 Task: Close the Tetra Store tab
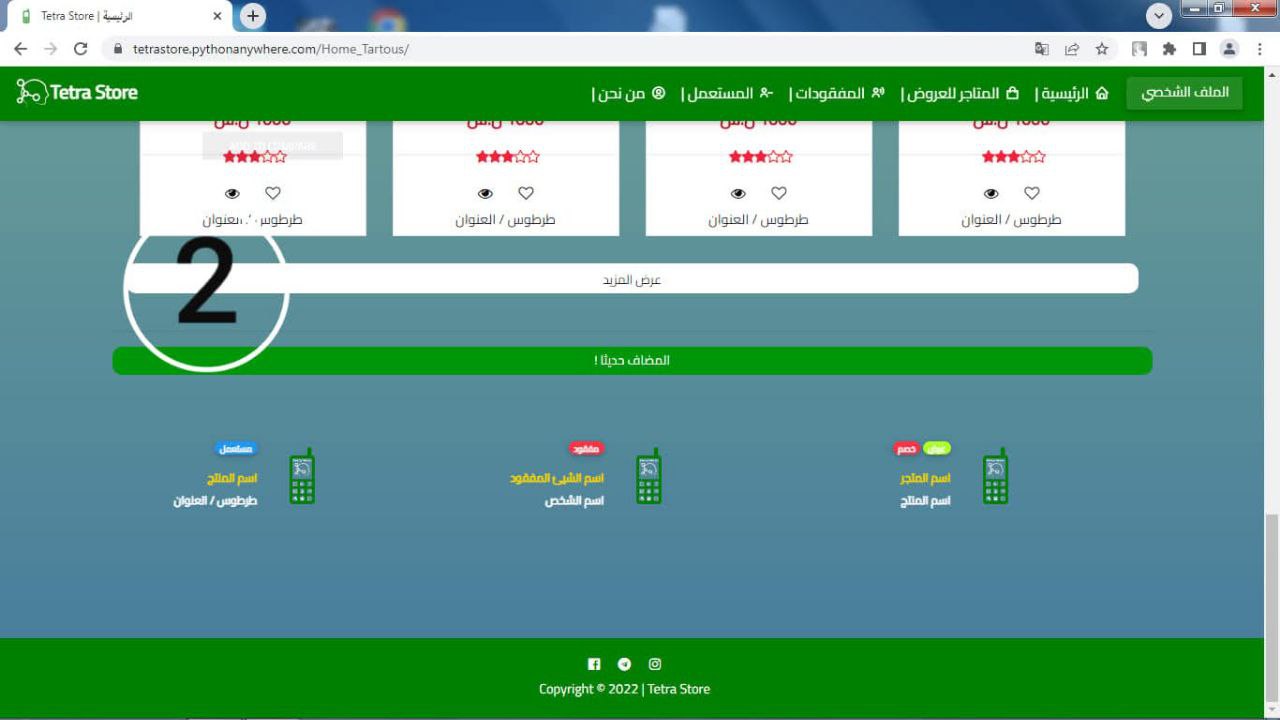pyautogui.click(x=218, y=17)
